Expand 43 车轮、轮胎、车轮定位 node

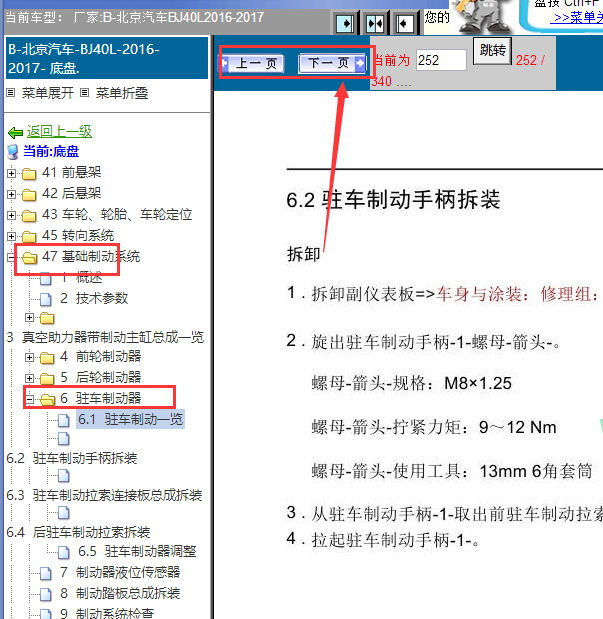(11, 216)
